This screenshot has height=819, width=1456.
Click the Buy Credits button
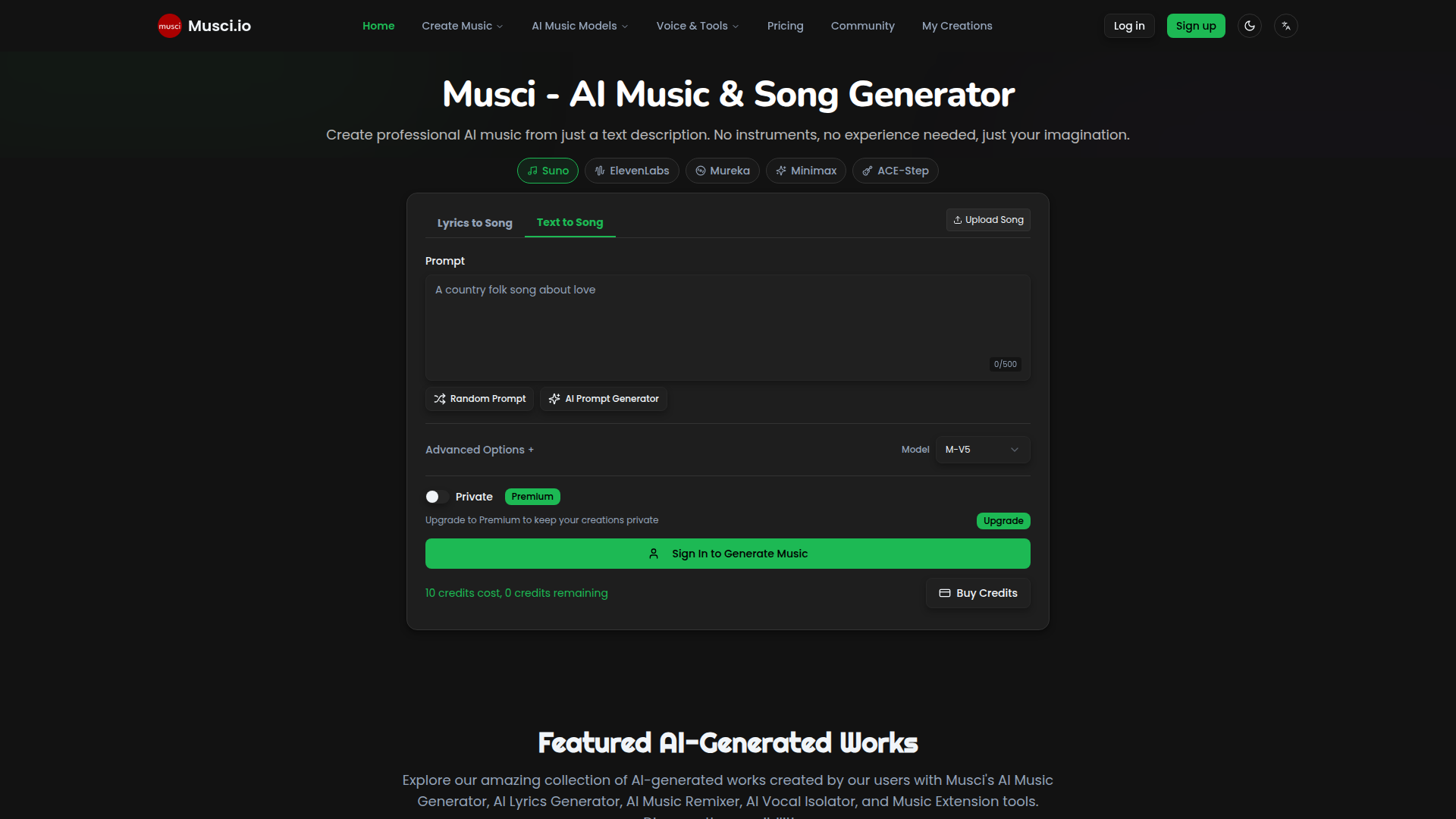pos(978,593)
